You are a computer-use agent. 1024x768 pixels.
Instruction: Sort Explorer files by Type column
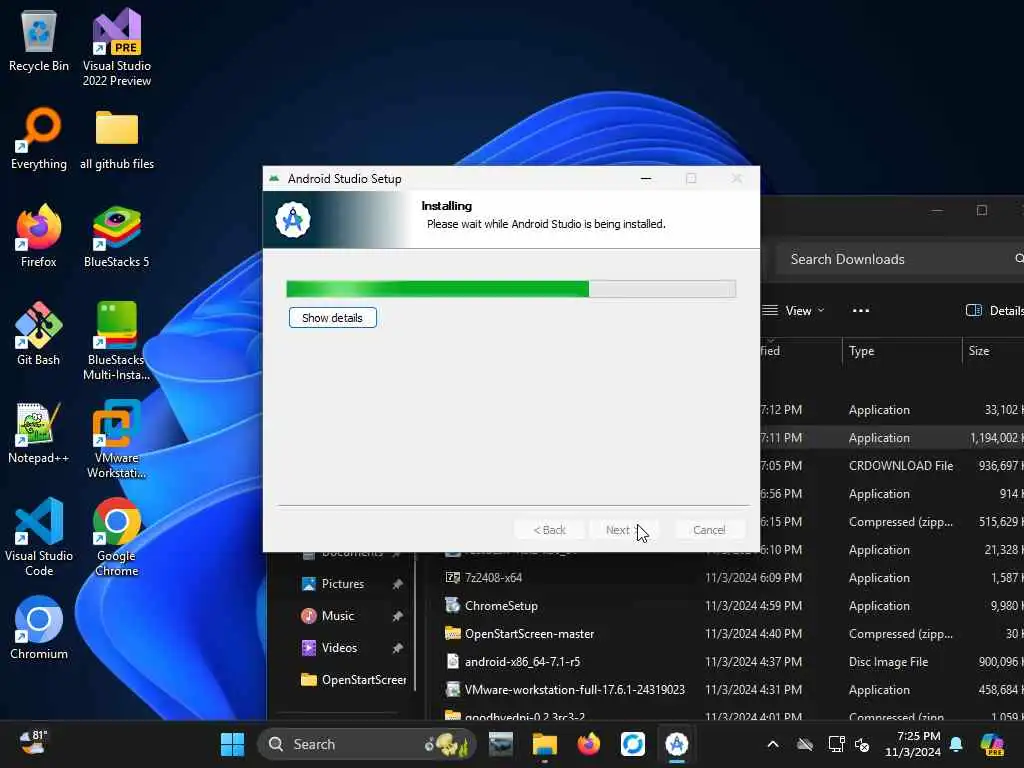(902, 351)
